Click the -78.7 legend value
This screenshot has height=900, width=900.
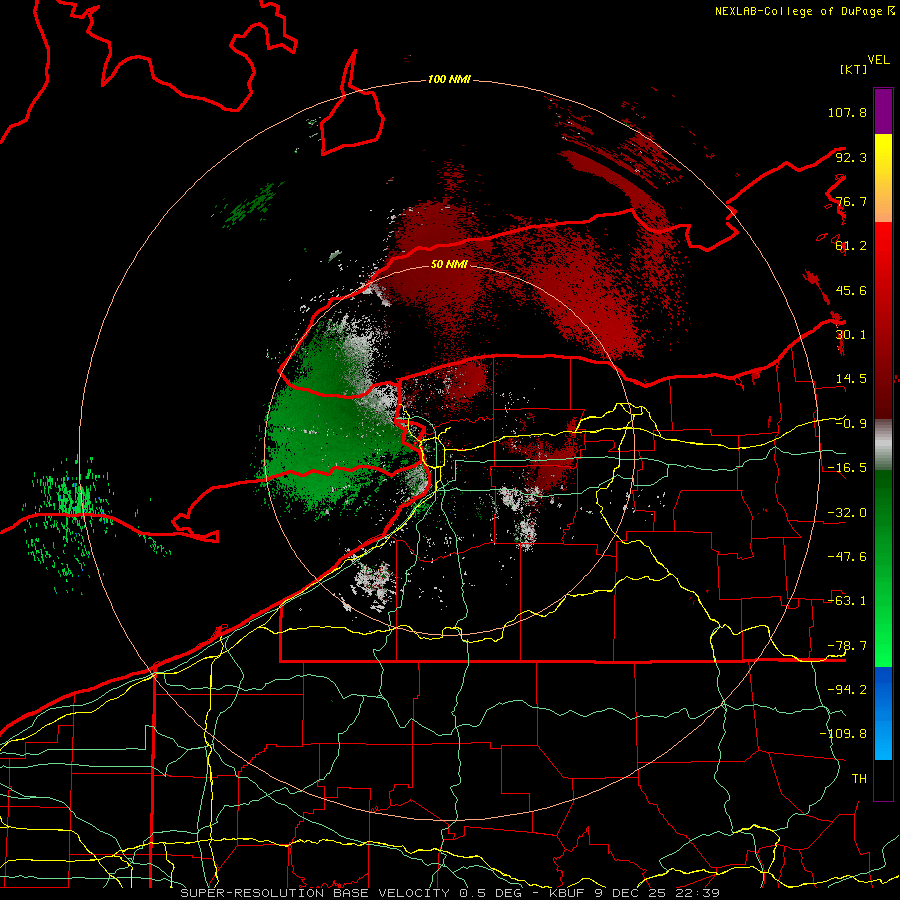point(847,646)
